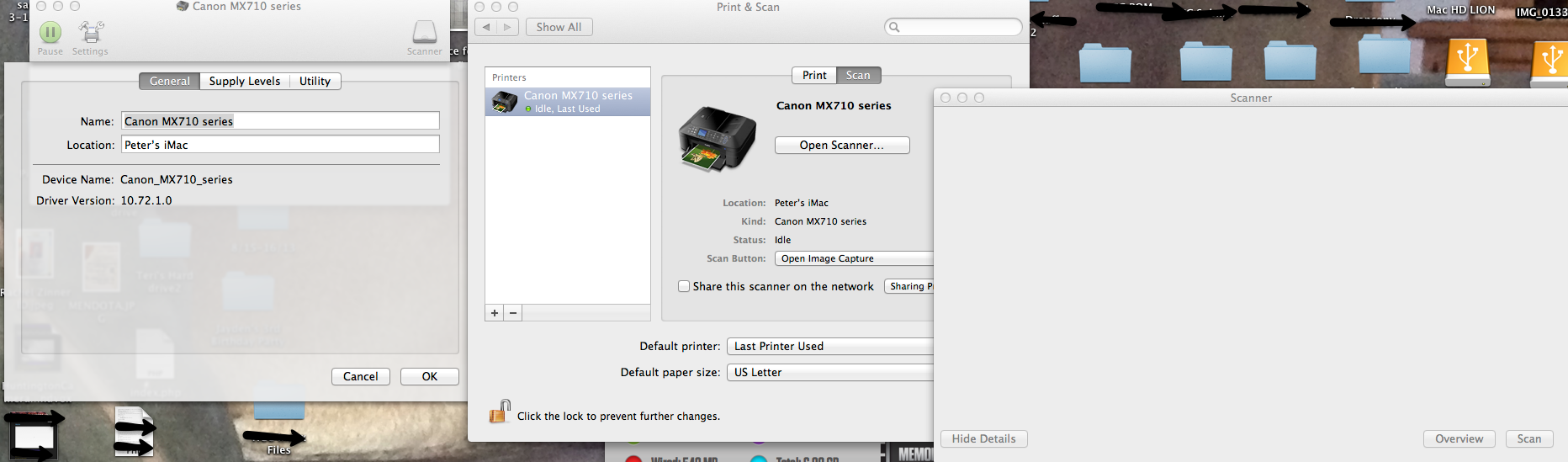Select Canon MX710 series in Printers list
Screen dimensions: 1568x462
[568, 102]
